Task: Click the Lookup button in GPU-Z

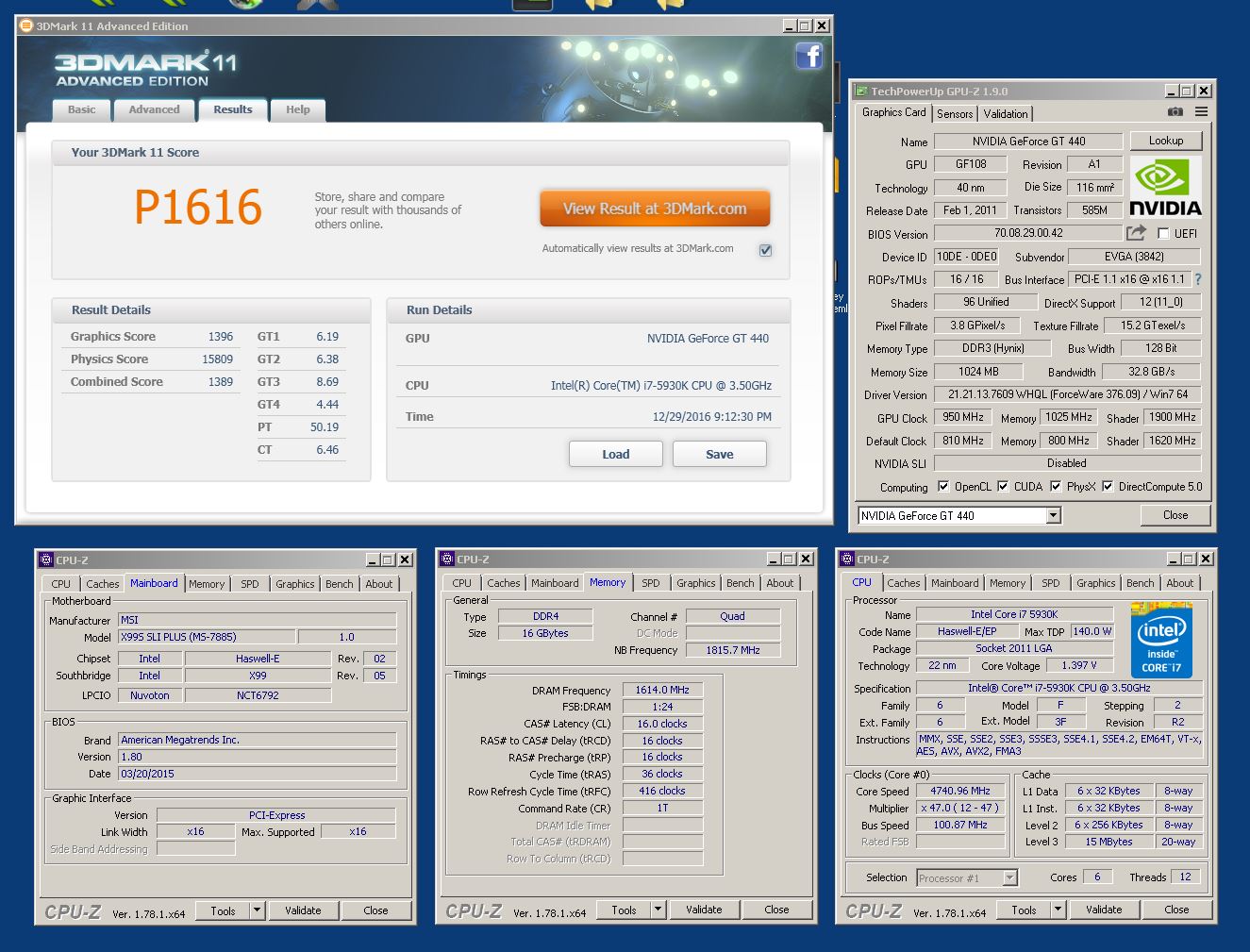Action: [1166, 141]
